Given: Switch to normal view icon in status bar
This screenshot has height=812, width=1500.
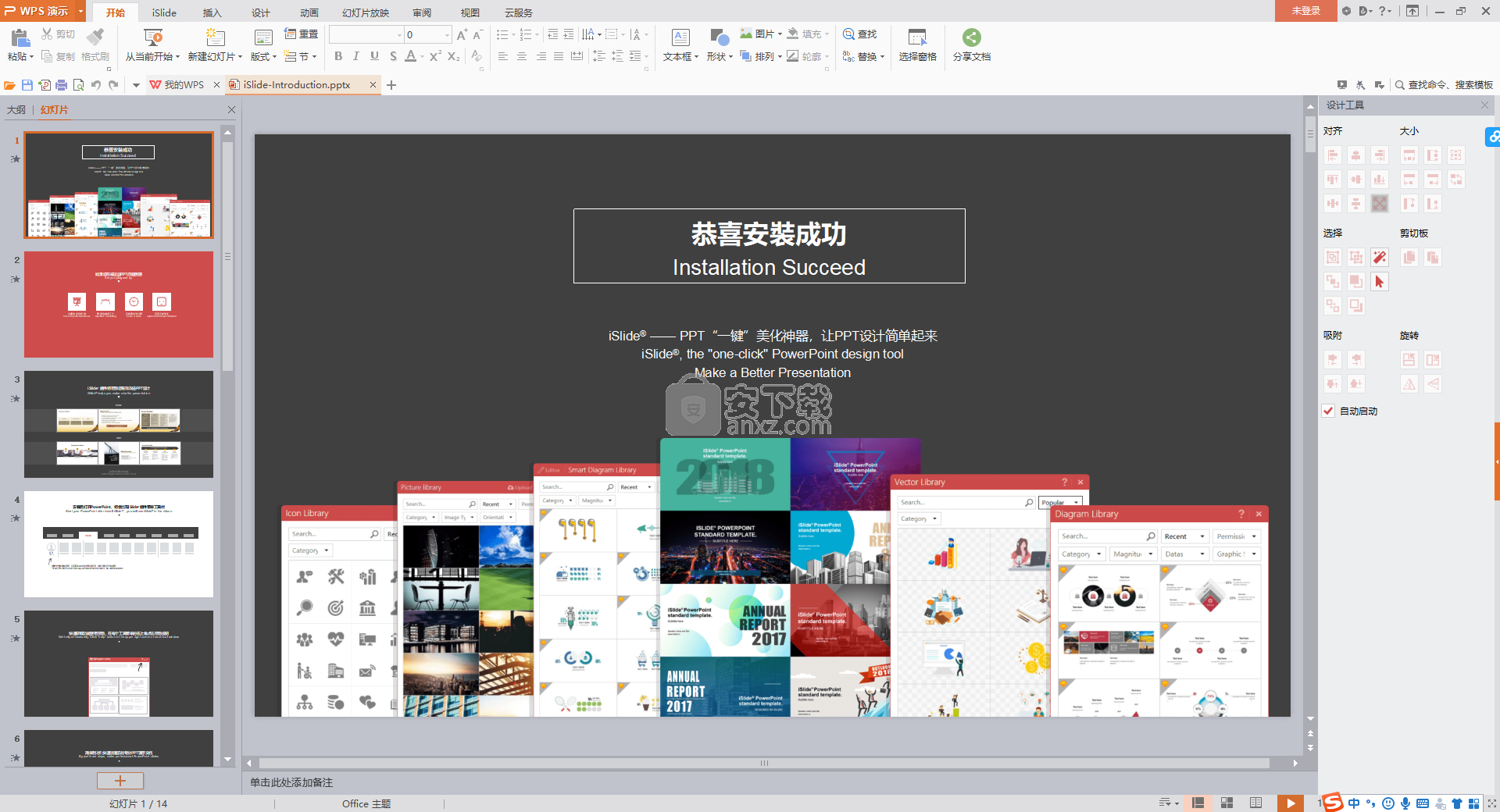Looking at the screenshot, I should [x=1198, y=803].
